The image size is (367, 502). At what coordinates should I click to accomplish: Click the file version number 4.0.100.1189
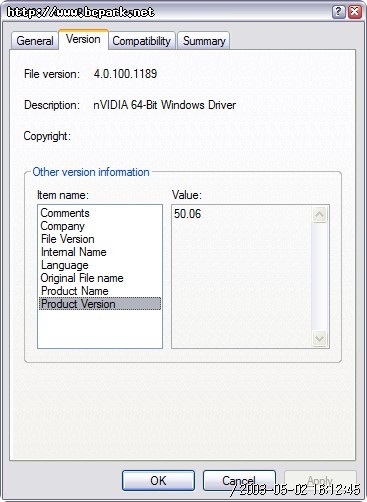pyautogui.click(x=125, y=74)
